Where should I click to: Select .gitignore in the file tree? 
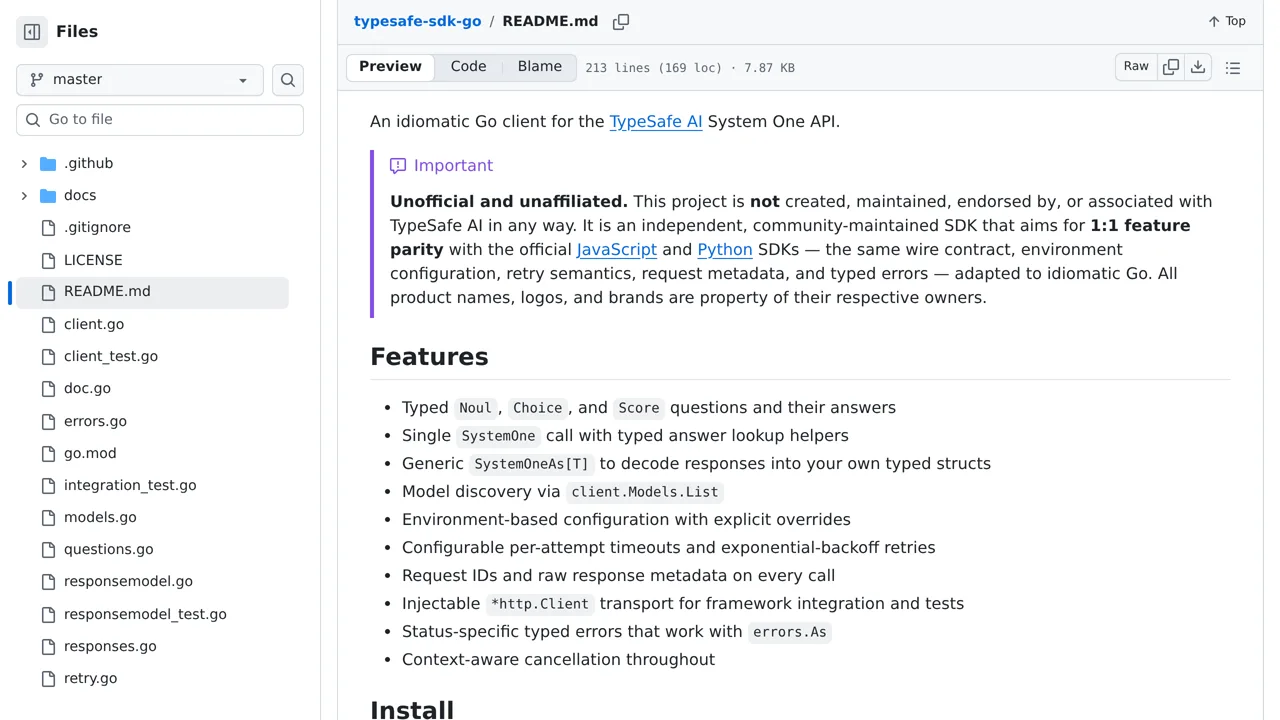point(97,228)
